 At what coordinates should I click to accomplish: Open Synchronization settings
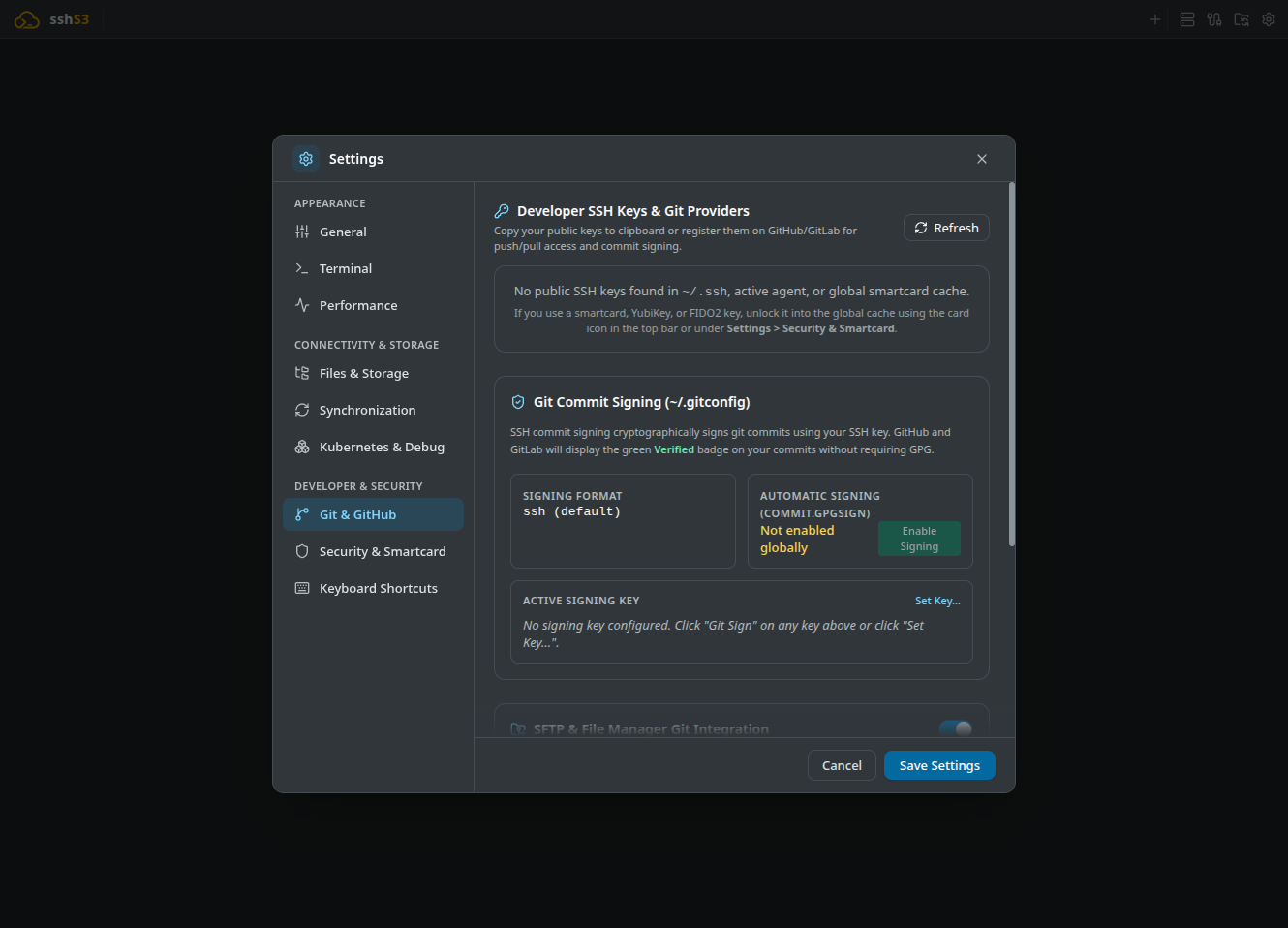(373, 410)
